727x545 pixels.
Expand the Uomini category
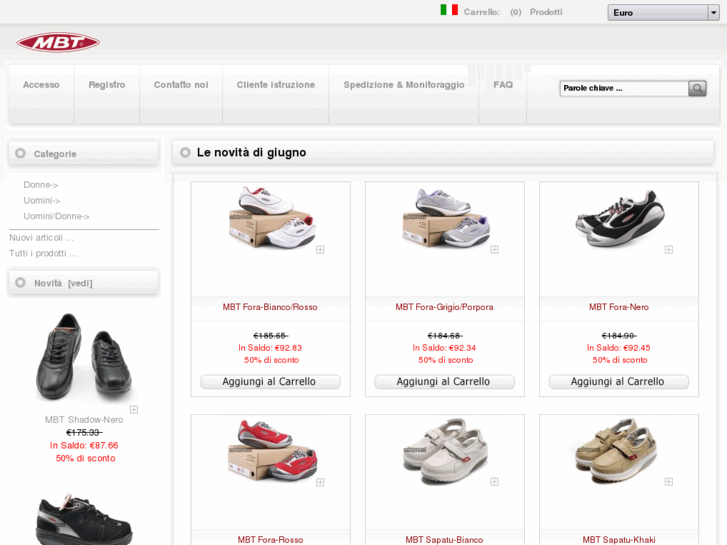(42, 200)
